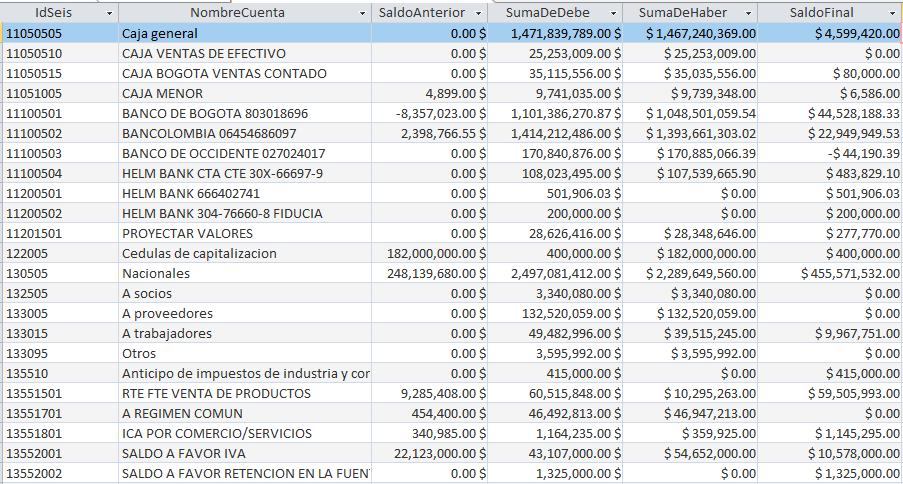903x484 pixels.
Task: Select 'ICA POR COMERCIO/SERVICIOS' cell
Action: pos(245,433)
